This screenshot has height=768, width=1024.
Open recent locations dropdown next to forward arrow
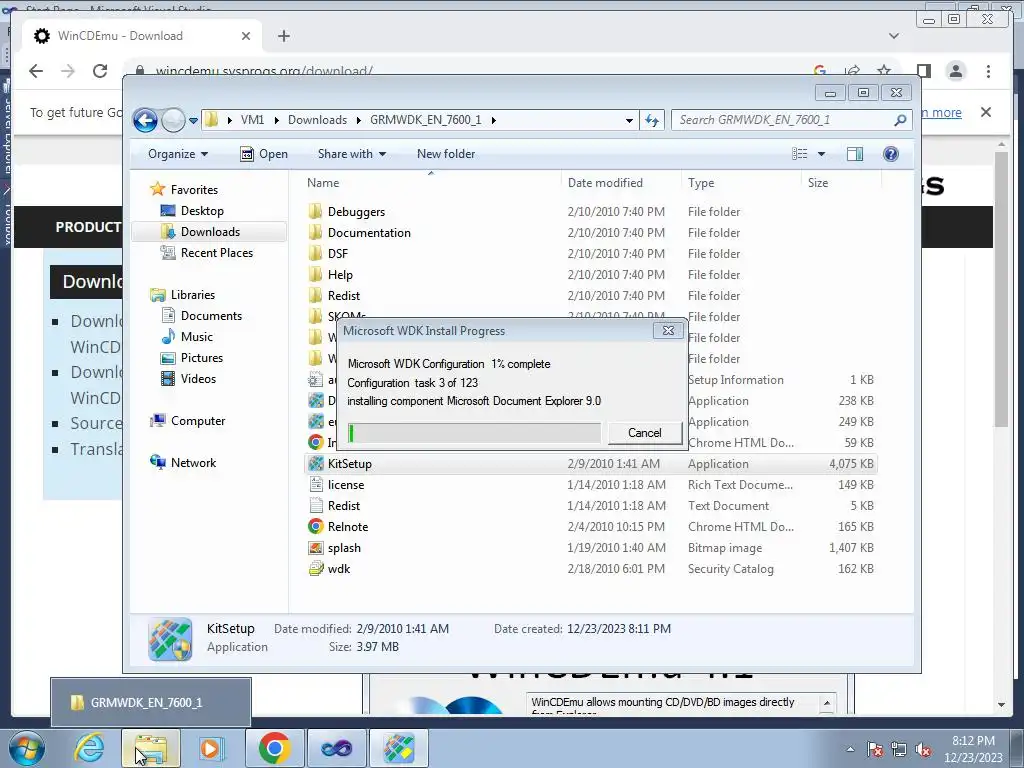coord(193,121)
